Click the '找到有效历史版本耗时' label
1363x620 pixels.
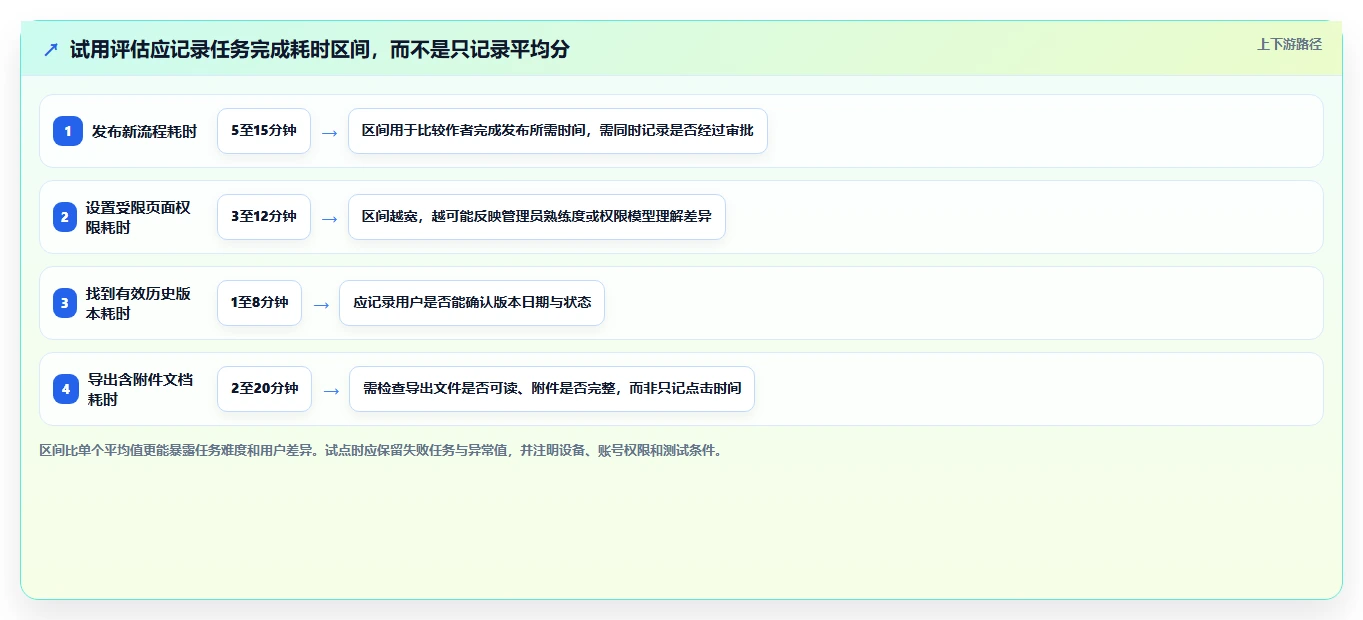138,303
